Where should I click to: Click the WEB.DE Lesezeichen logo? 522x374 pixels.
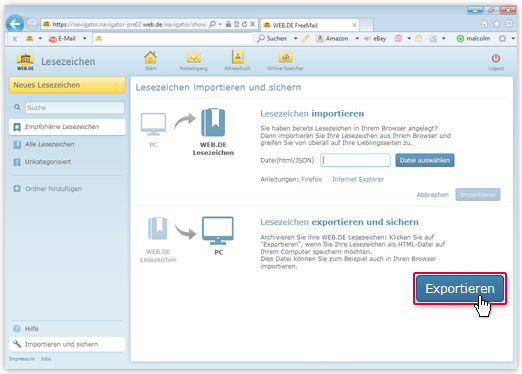click(26, 61)
